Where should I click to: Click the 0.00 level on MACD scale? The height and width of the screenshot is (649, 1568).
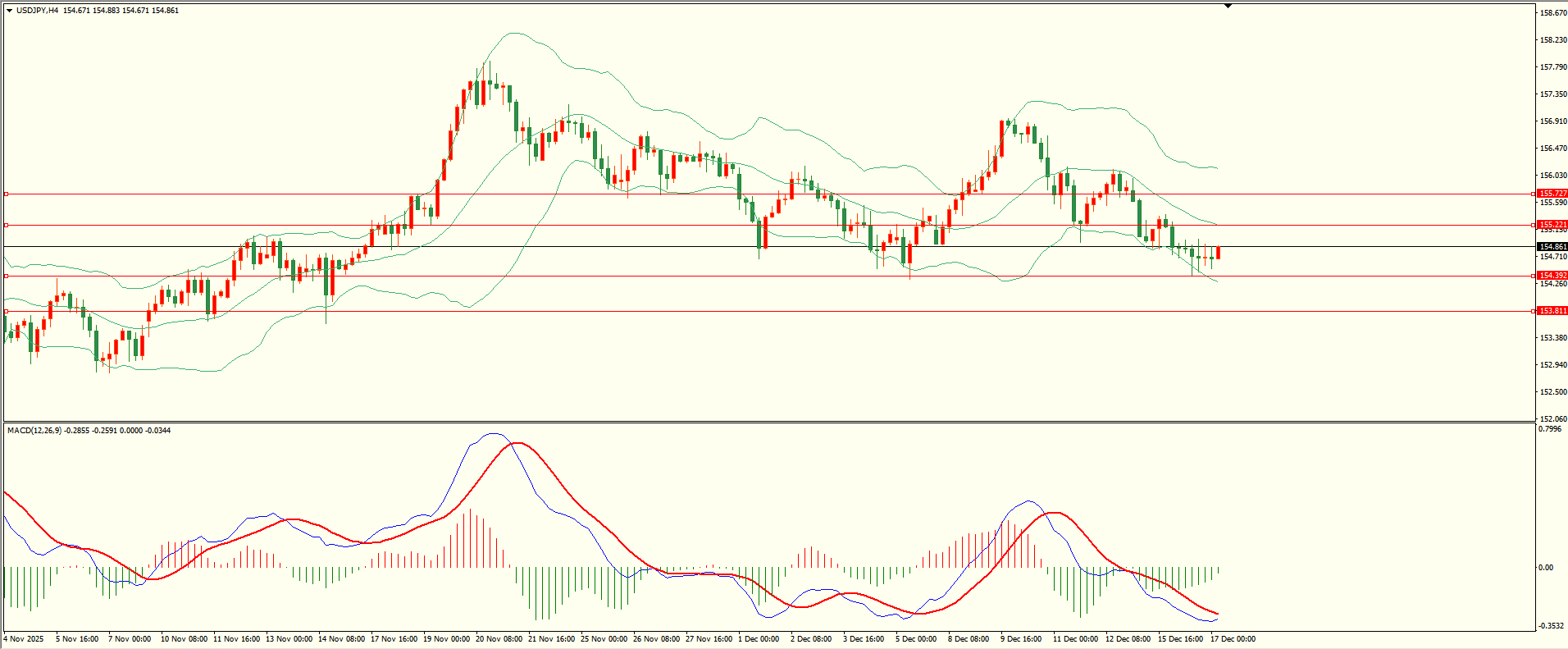(x=1545, y=568)
